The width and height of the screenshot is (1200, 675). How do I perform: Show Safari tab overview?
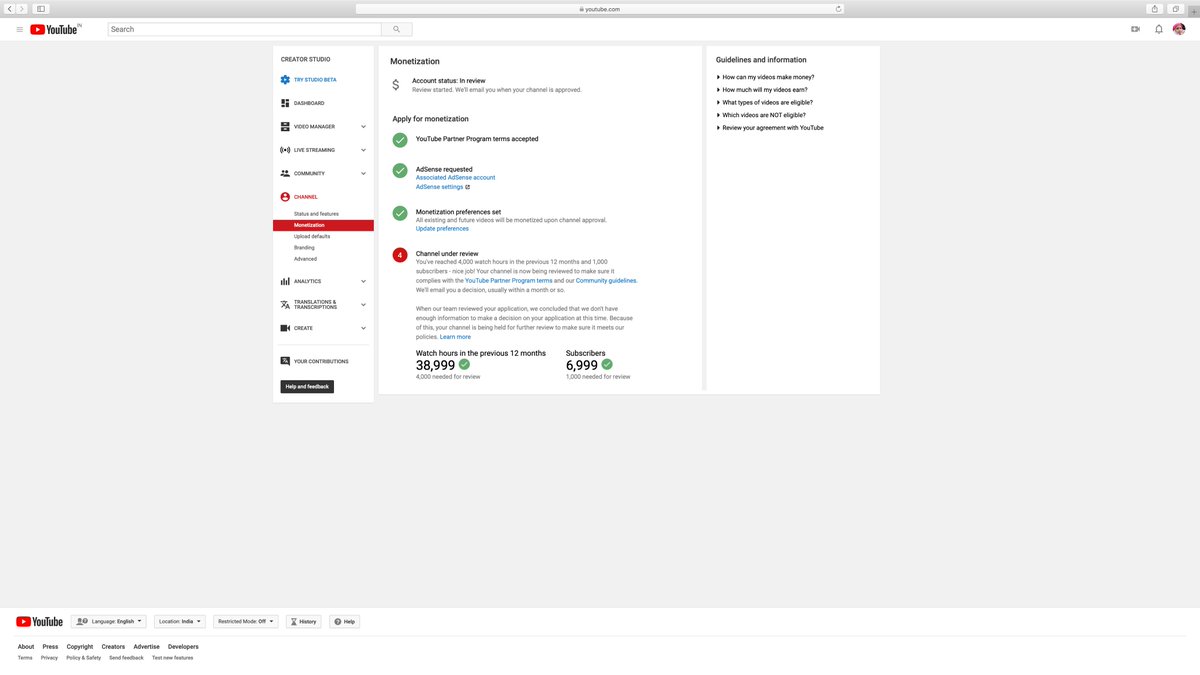point(1177,9)
